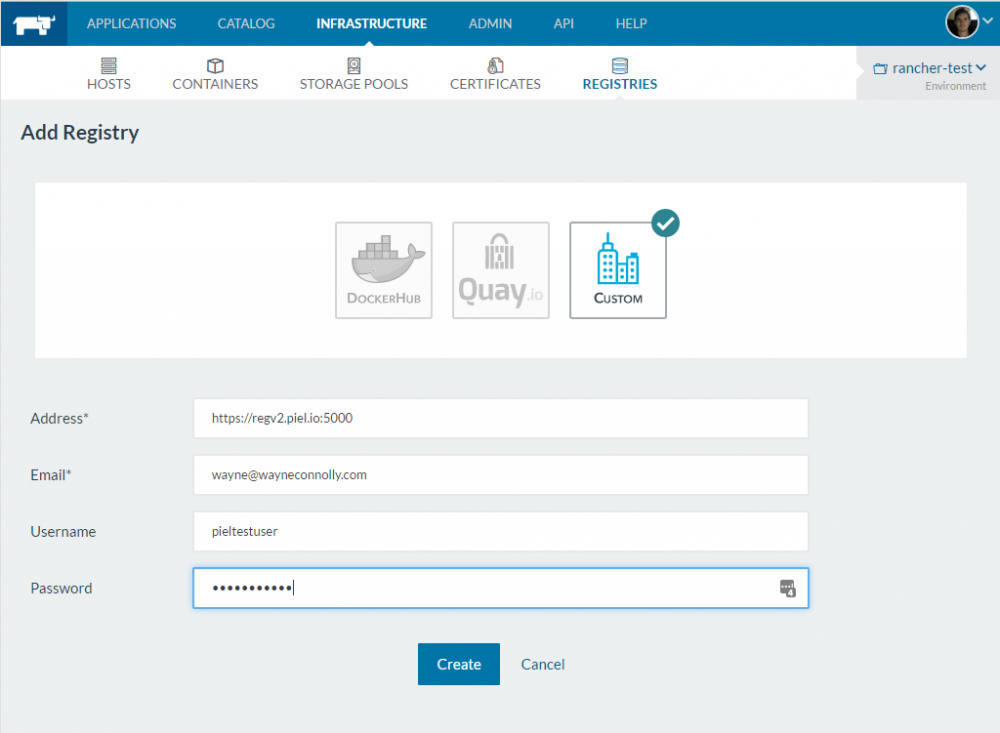Click the Create button
The height and width of the screenshot is (733, 1000).
(458, 664)
